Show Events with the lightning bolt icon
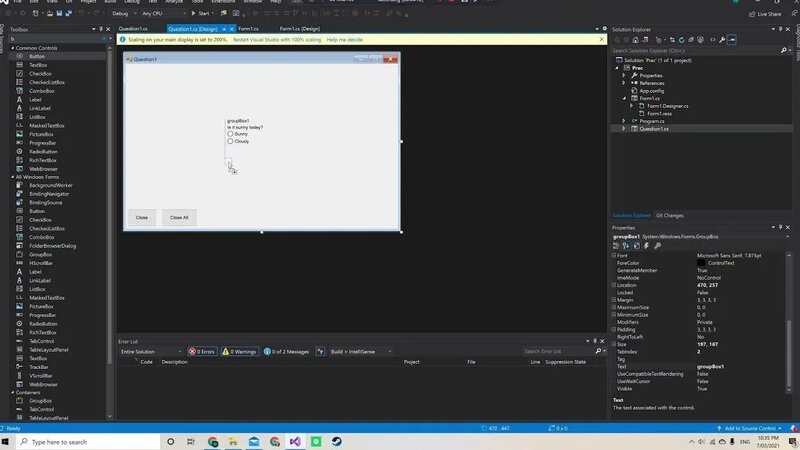Viewport: 800px width, 450px height. (646, 246)
